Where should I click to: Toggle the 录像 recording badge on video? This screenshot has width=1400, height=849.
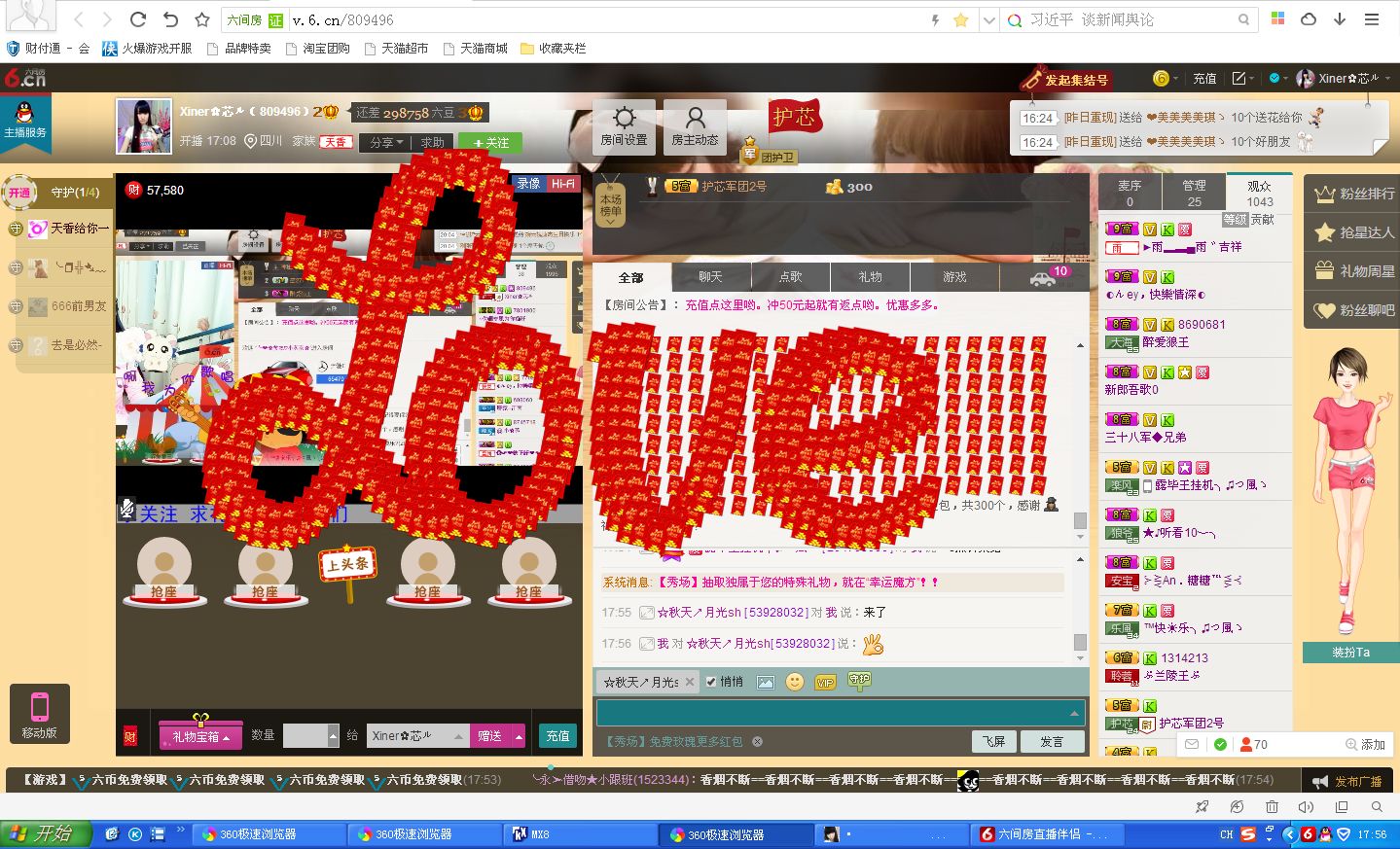[528, 183]
